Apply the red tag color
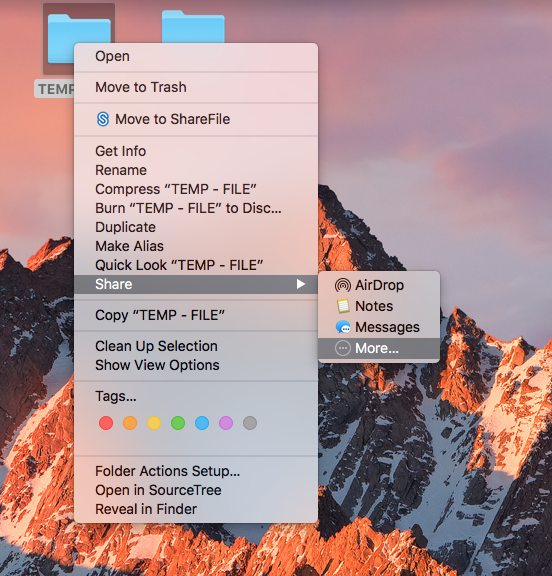 (x=106, y=423)
